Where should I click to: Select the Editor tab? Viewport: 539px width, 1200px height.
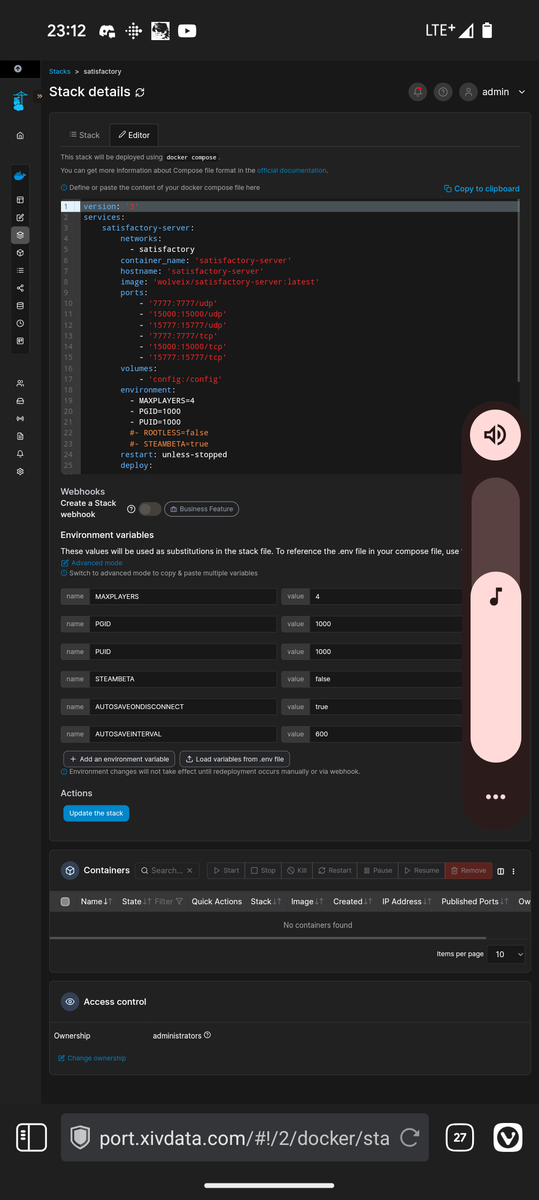(133, 135)
